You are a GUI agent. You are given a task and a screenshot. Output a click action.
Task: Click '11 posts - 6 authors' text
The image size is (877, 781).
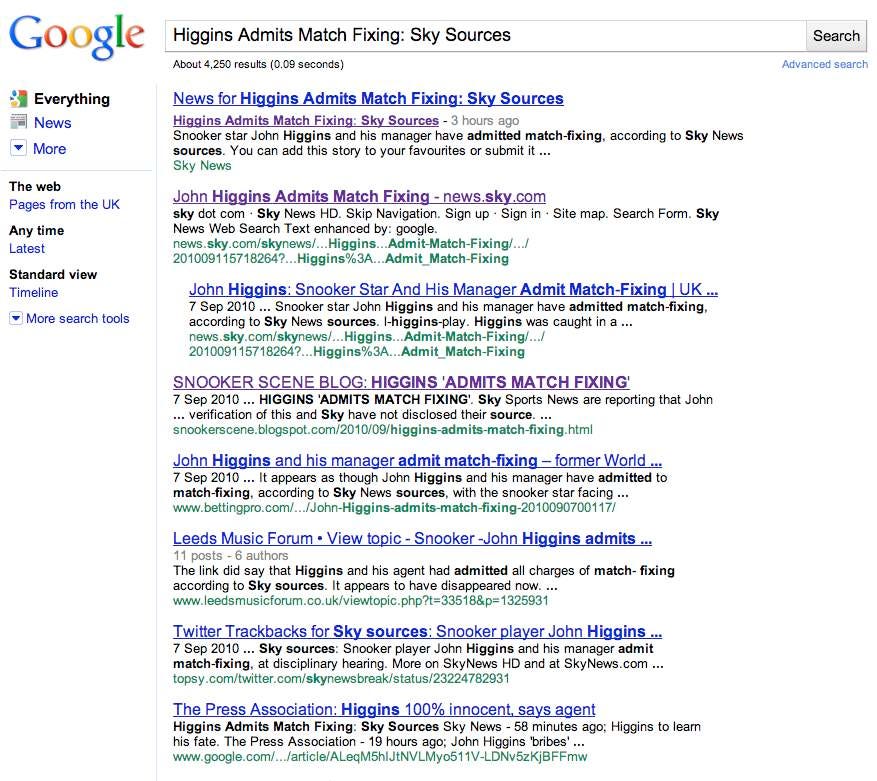230,556
